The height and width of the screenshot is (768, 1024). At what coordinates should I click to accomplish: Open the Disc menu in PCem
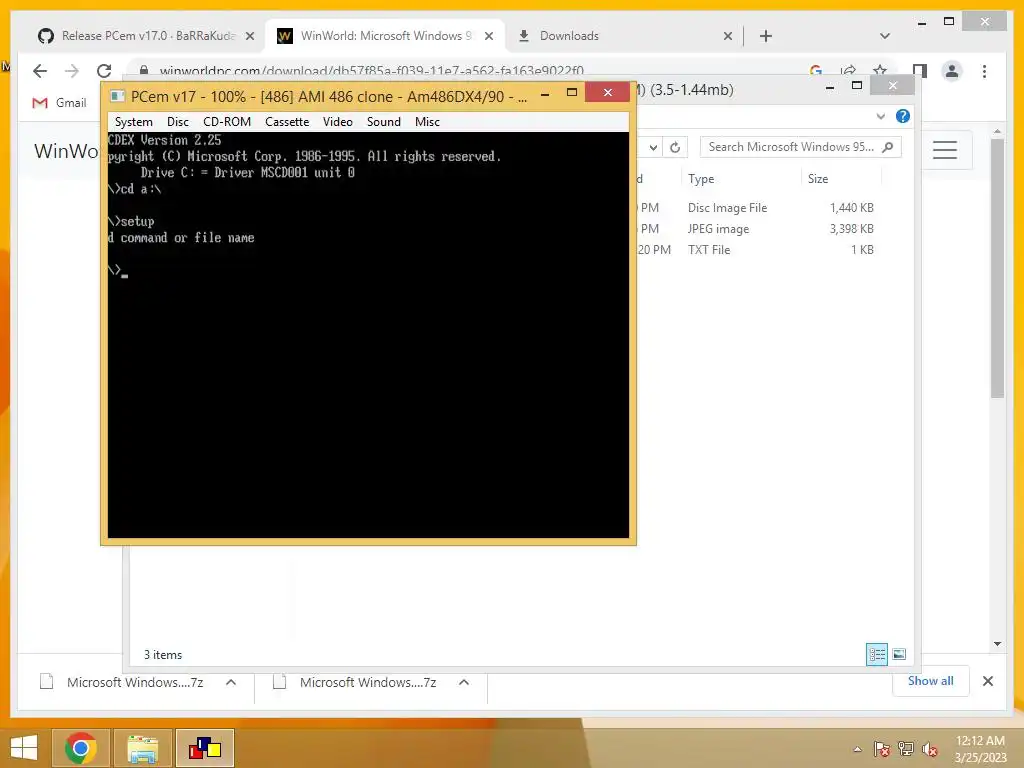178,122
